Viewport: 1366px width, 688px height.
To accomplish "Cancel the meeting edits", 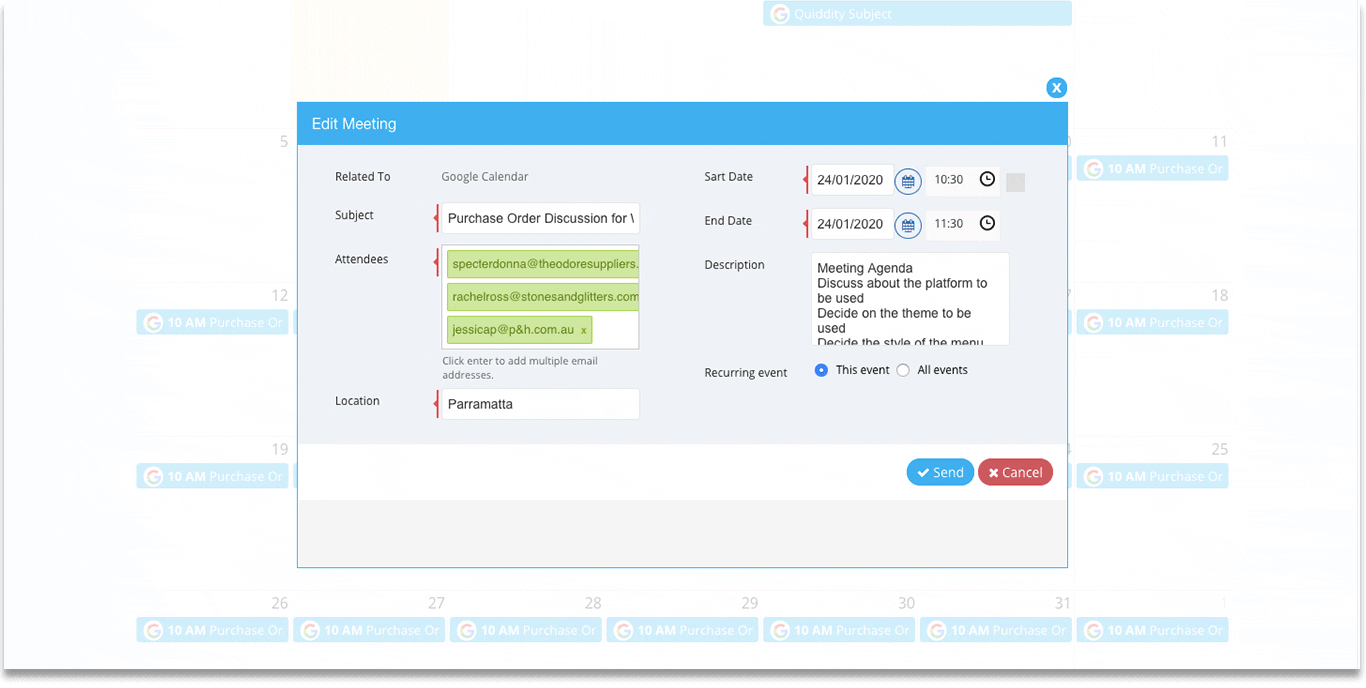I will click(x=1015, y=471).
